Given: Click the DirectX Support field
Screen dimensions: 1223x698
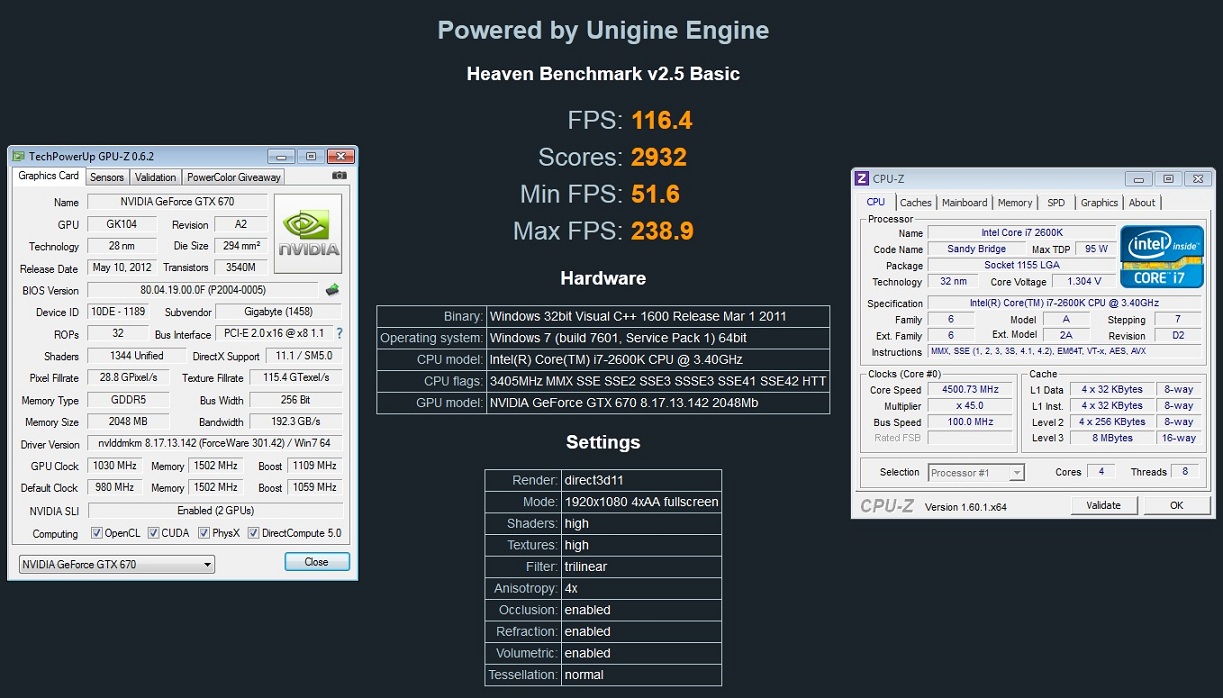Looking at the screenshot, I should tap(305, 356).
